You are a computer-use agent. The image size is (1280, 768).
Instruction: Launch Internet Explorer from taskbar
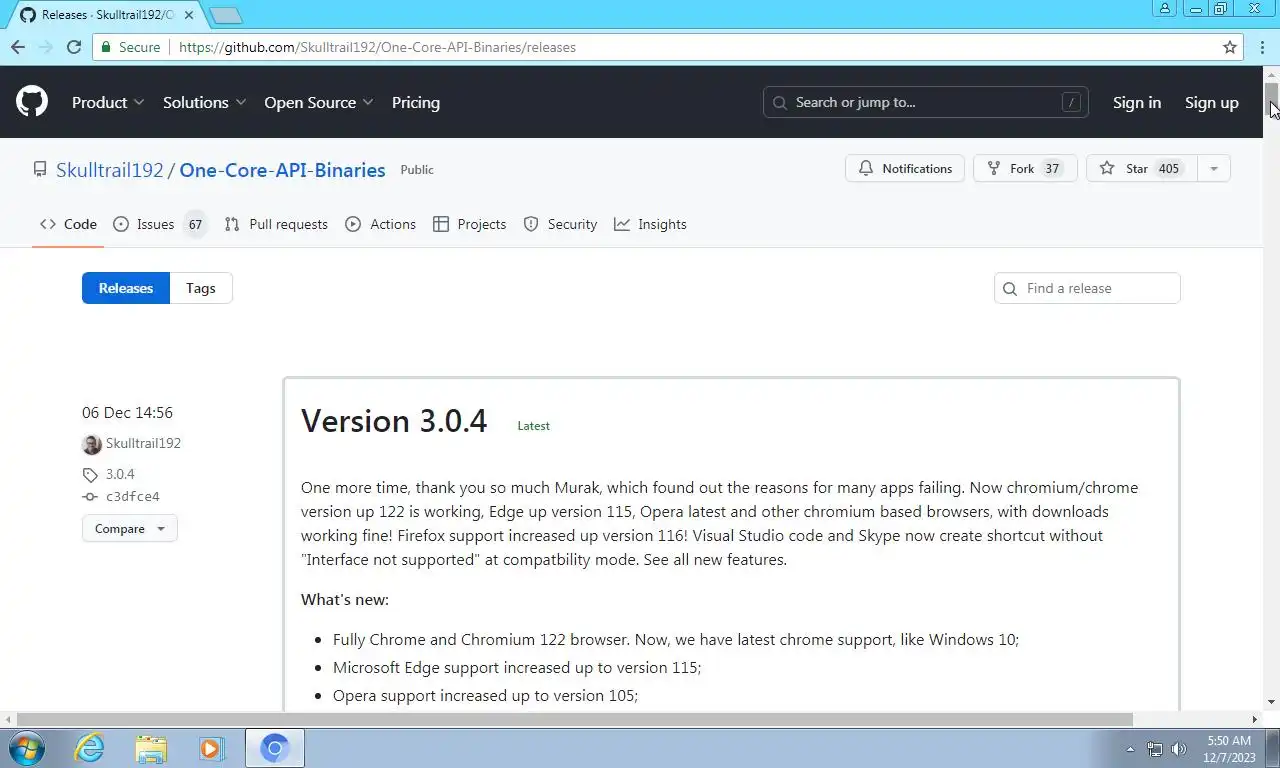[89, 748]
